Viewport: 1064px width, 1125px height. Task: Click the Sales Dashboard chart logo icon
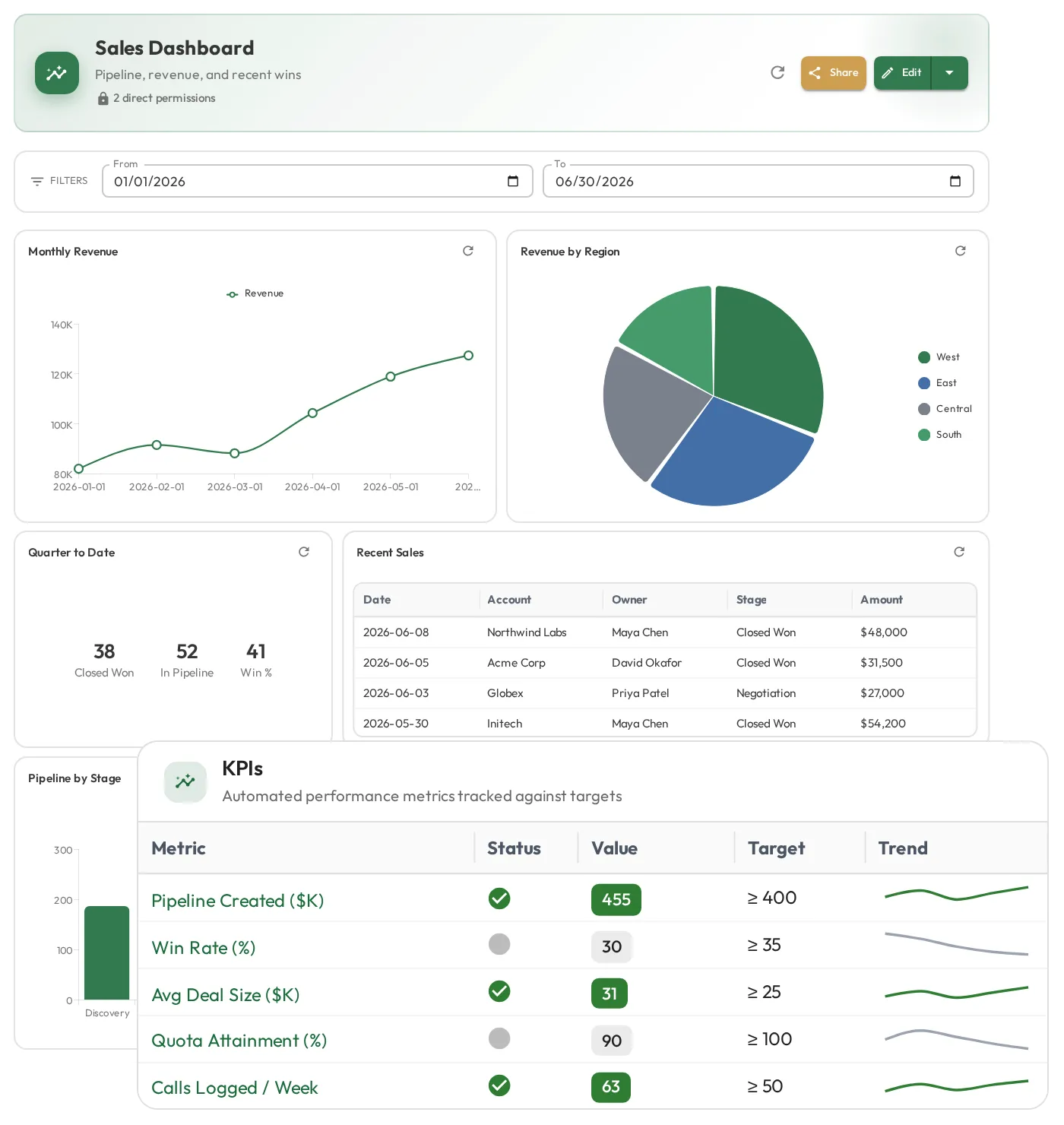coord(57,73)
